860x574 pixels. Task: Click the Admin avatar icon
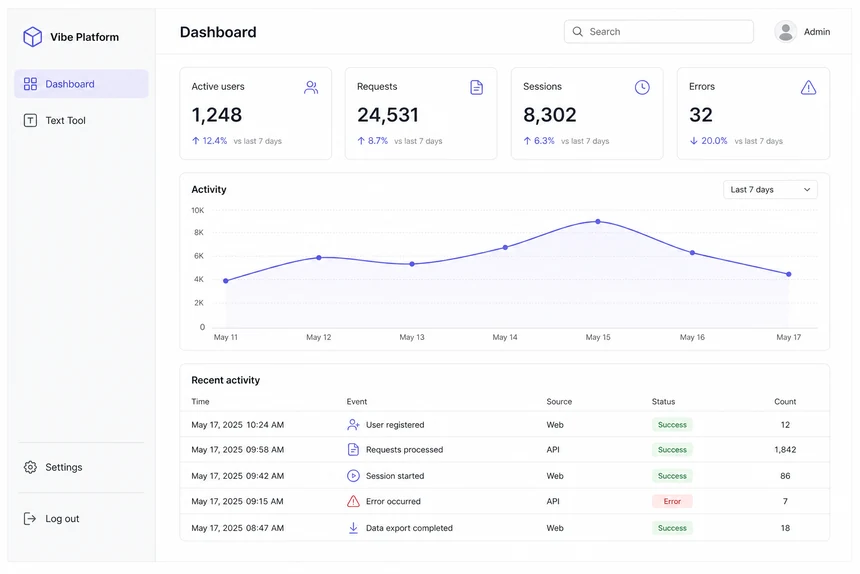(x=785, y=32)
